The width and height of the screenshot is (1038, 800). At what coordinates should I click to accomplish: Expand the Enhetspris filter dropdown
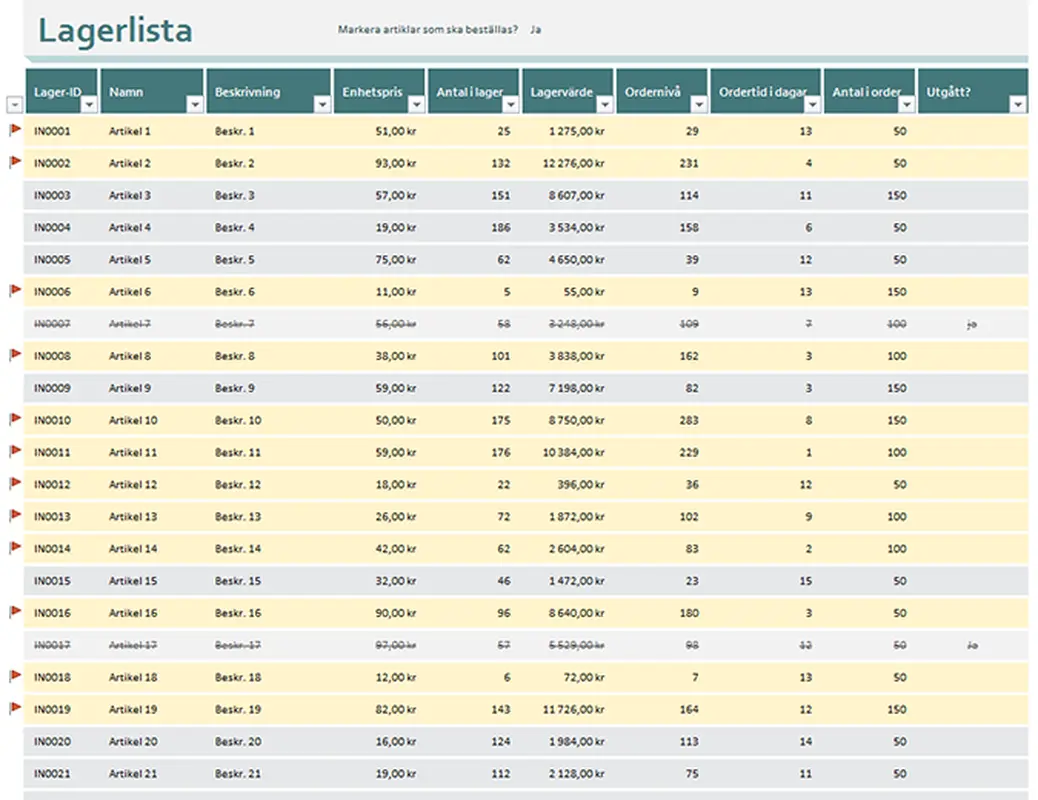point(416,105)
